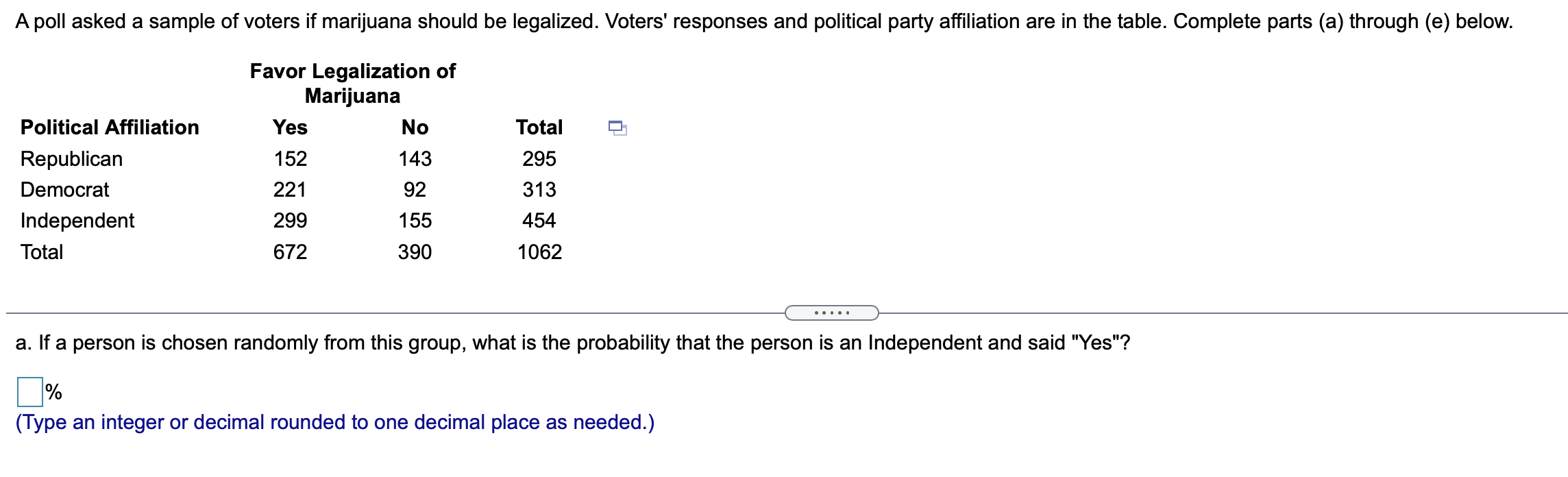Click the part a question text
1568x477 pixels.
click(573, 343)
